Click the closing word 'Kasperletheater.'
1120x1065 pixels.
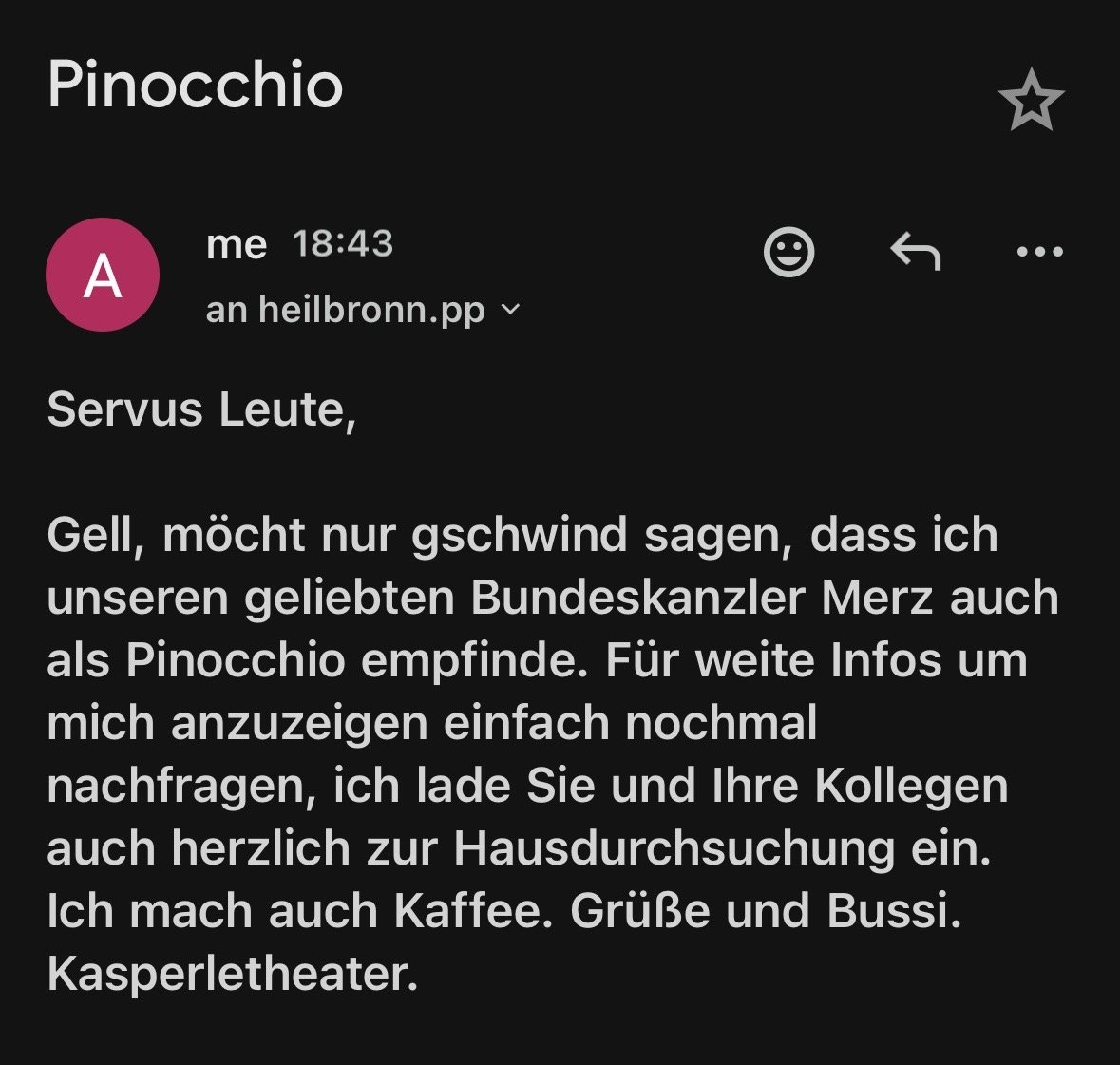tap(233, 974)
